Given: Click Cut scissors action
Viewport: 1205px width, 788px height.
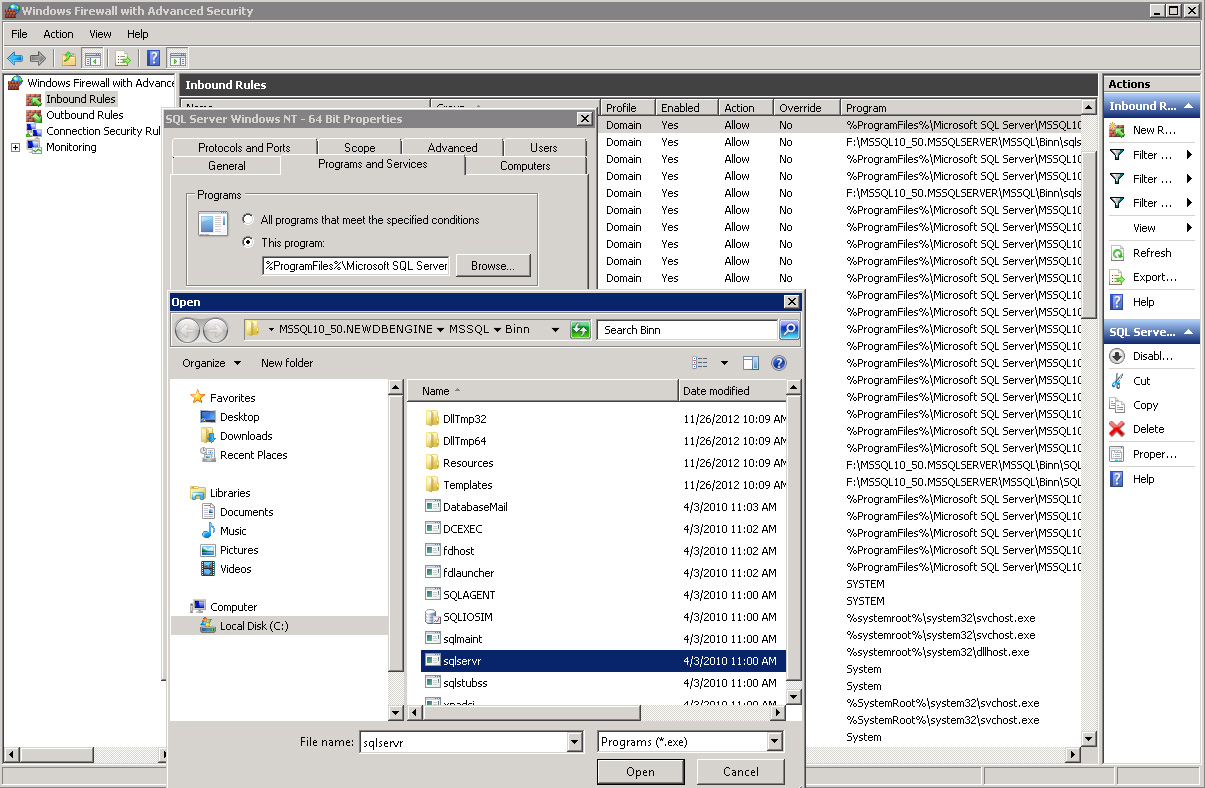Looking at the screenshot, I should pyautogui.click(x=1117, y=381).
